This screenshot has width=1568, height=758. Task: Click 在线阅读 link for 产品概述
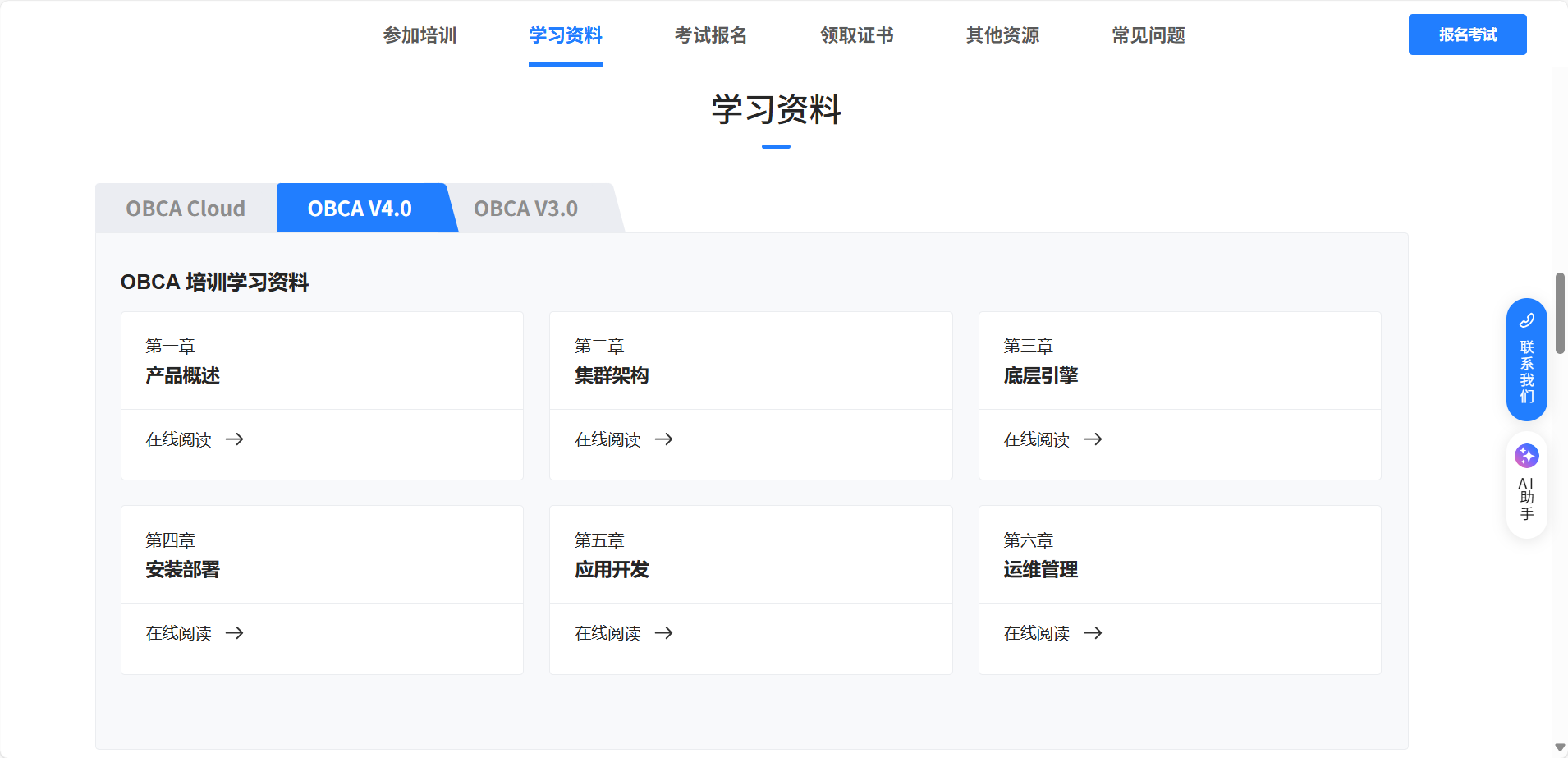[179, 440]
